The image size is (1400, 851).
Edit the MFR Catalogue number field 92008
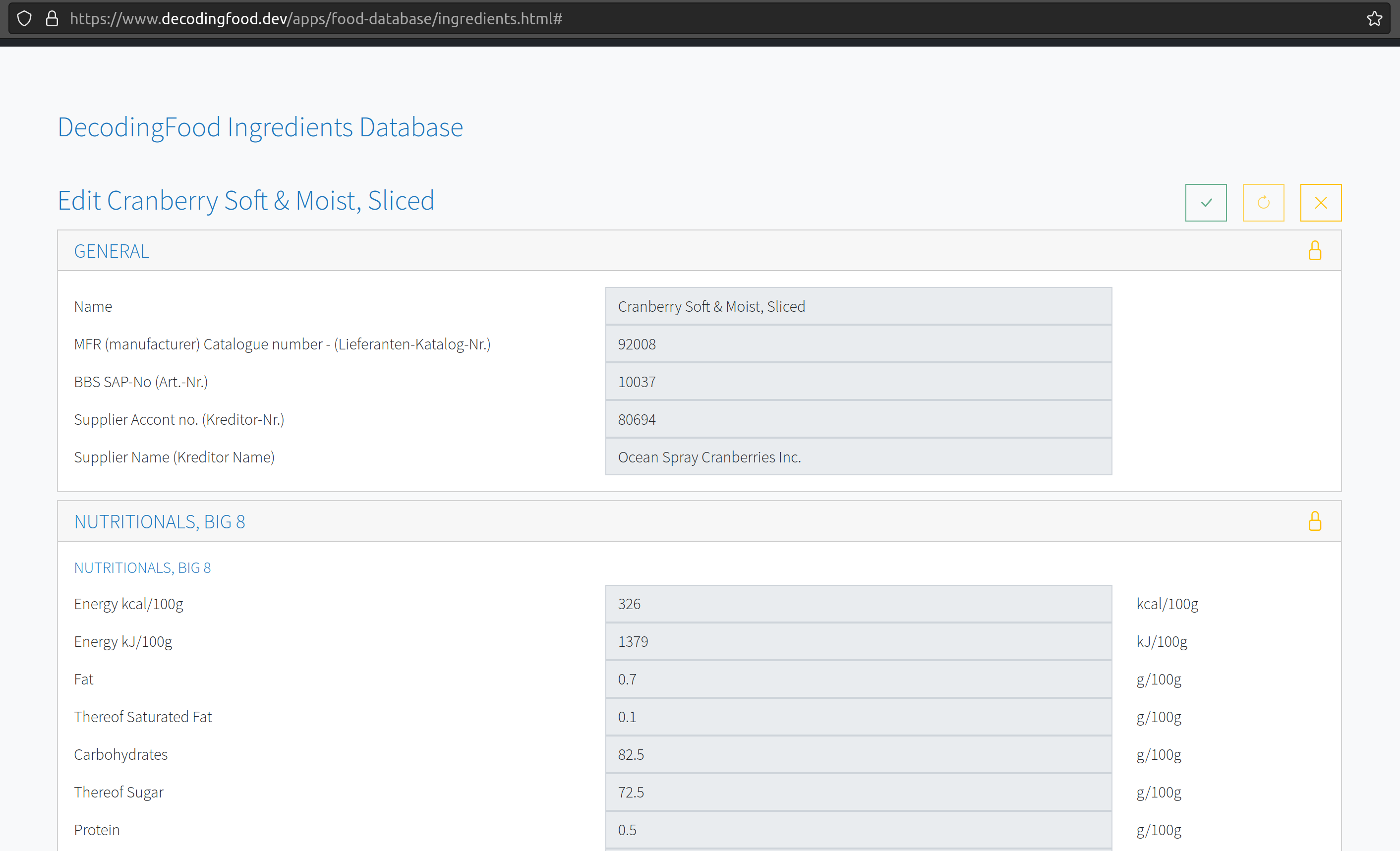tap(858, 344)
